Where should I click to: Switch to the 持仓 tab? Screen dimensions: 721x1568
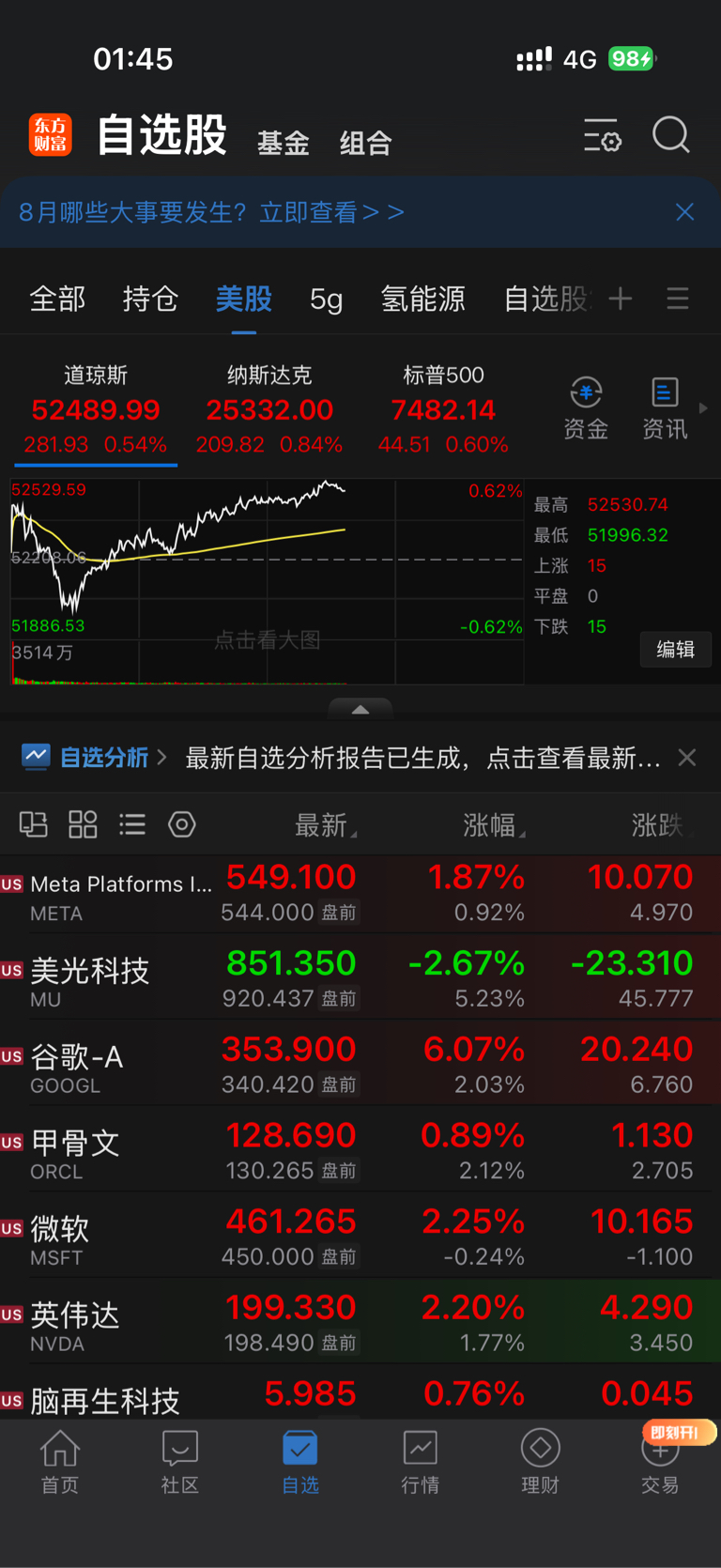click(150, 300)
